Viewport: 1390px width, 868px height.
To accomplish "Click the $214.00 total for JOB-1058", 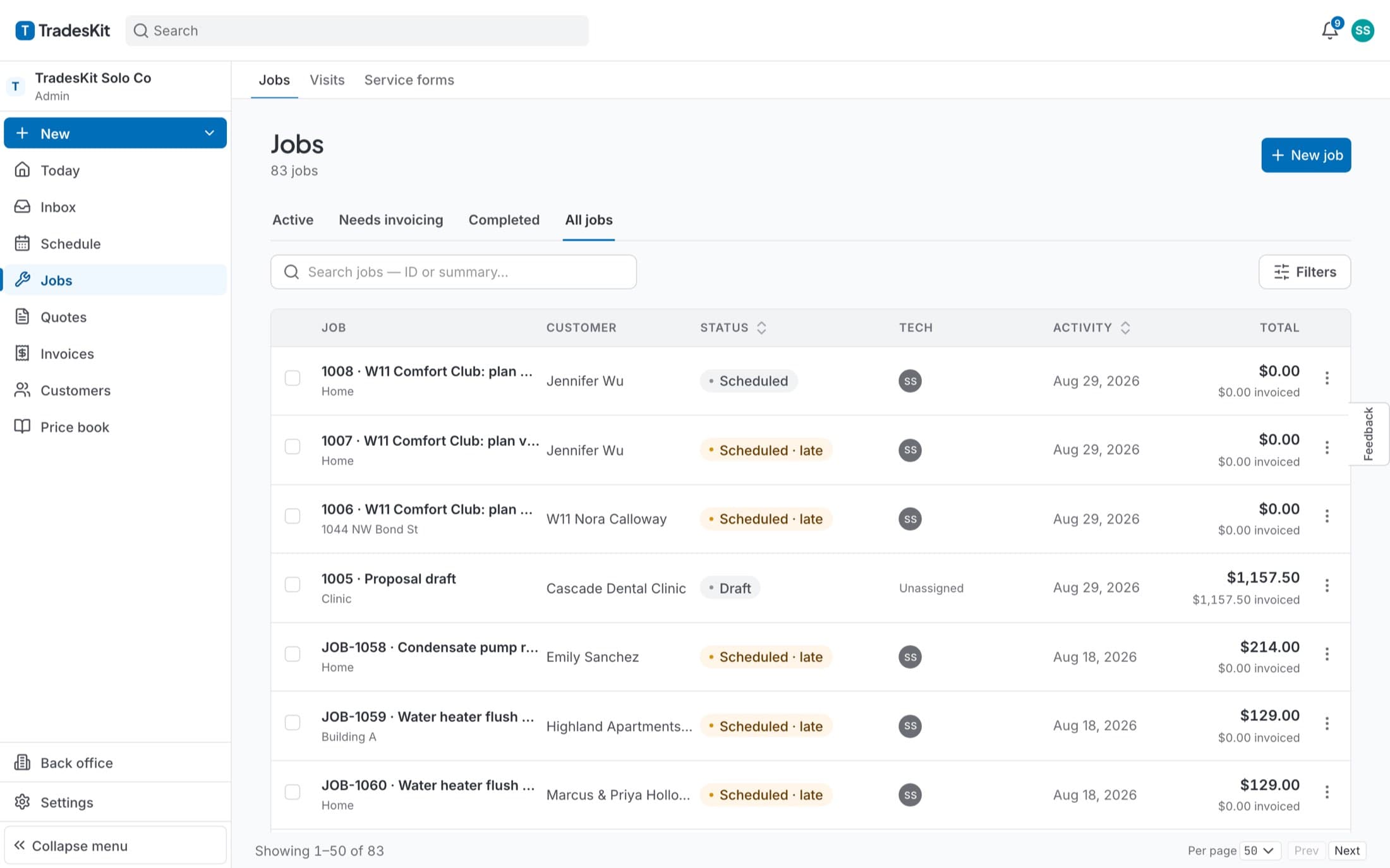I will [1269, 647].
